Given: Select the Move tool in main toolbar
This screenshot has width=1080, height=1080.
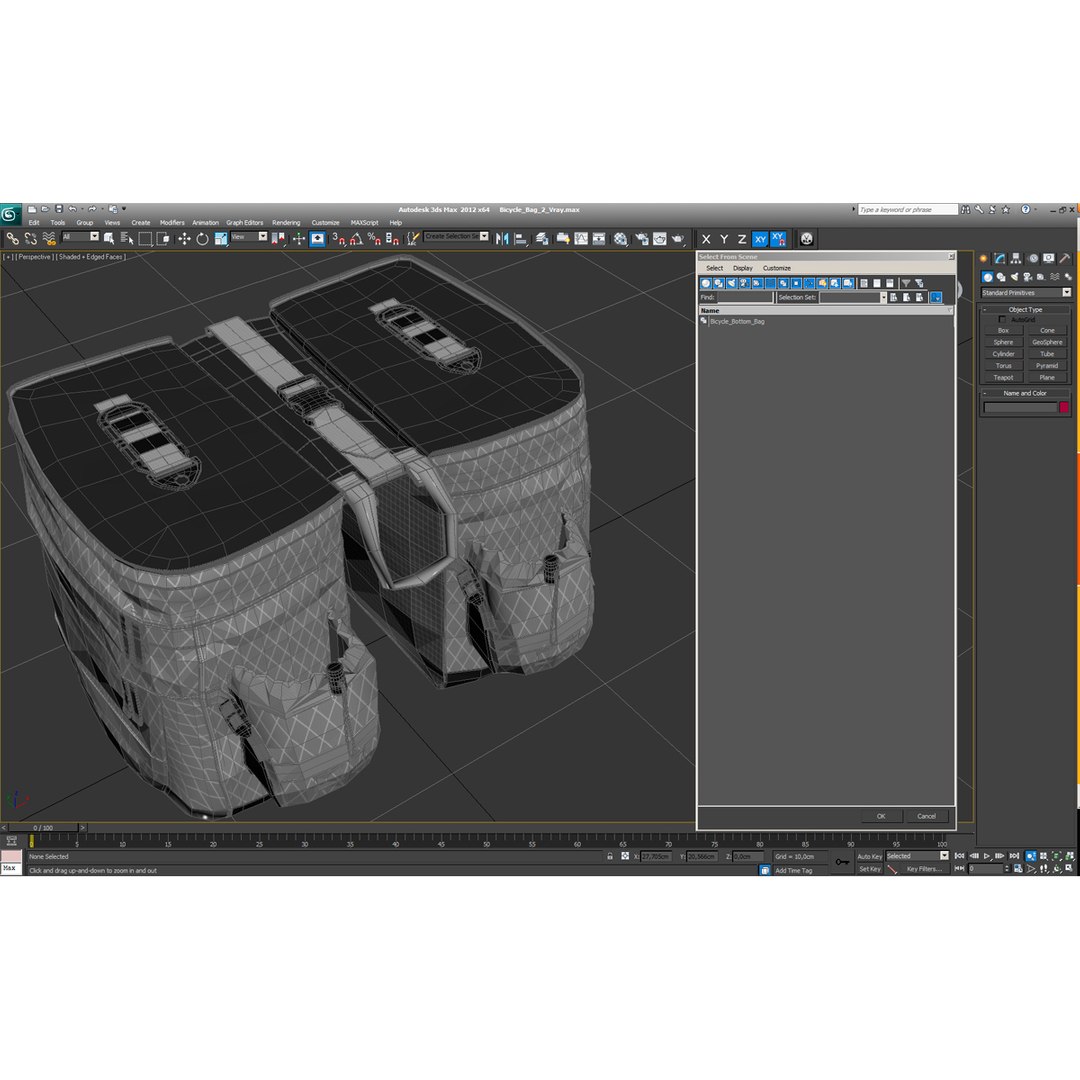Looking at the screenshot, I should click(184, 239).
